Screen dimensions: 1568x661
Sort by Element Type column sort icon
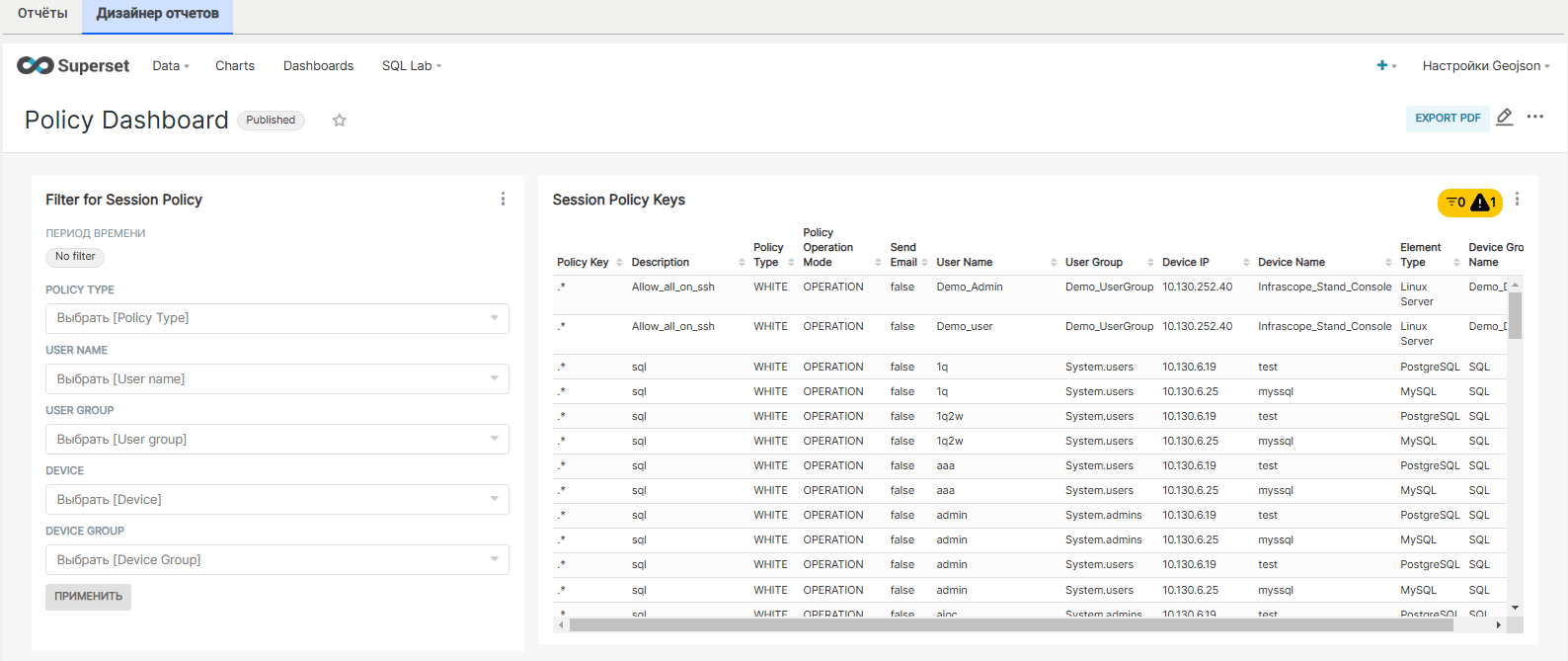1456,263
